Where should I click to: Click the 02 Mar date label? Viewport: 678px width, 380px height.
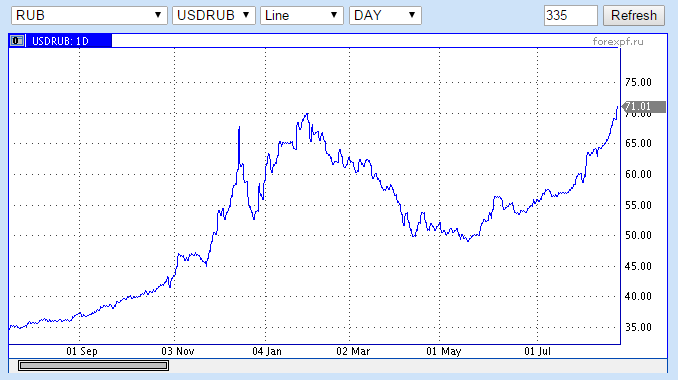(x=353, y=351)
